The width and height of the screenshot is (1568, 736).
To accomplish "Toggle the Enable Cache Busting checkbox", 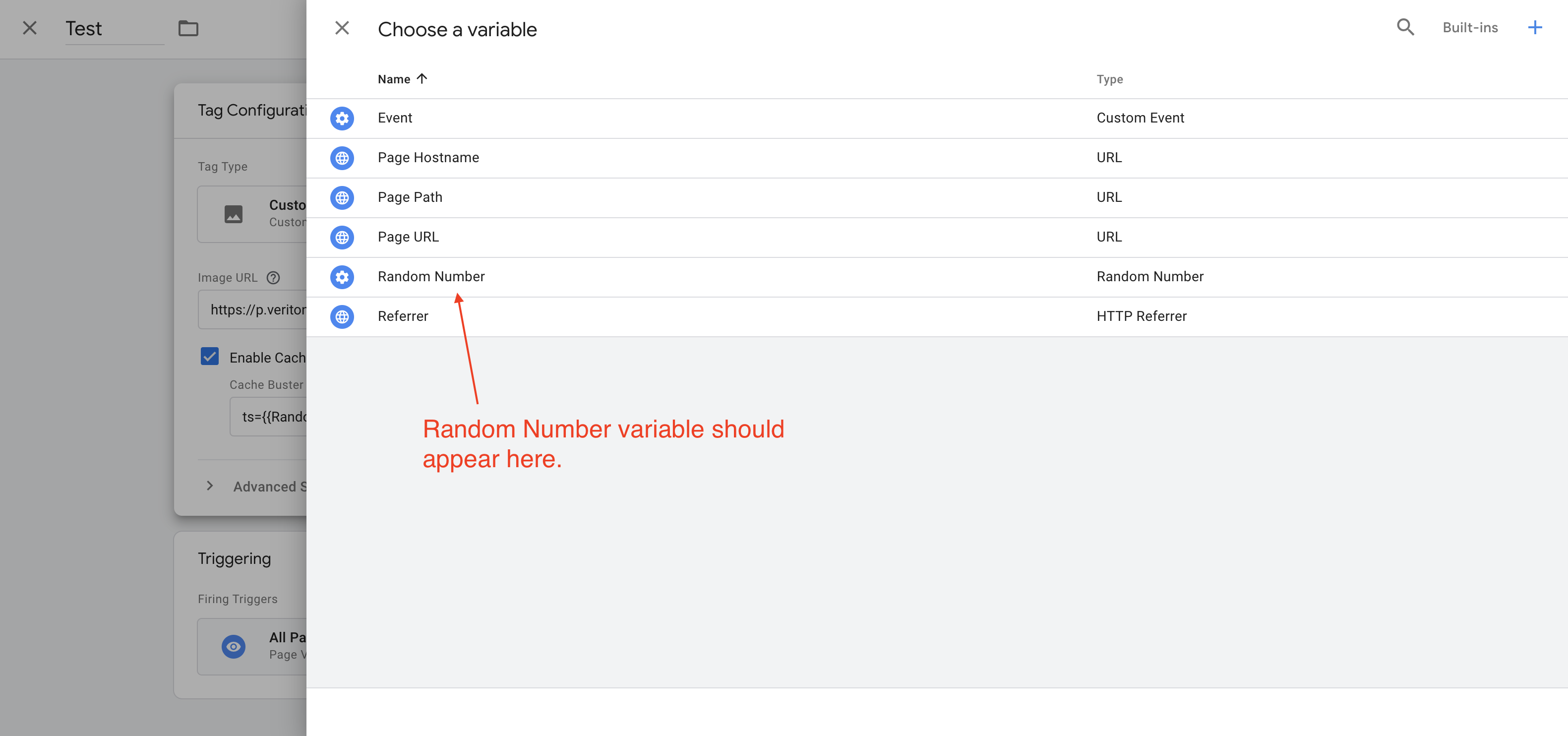I will coord(210,357).
